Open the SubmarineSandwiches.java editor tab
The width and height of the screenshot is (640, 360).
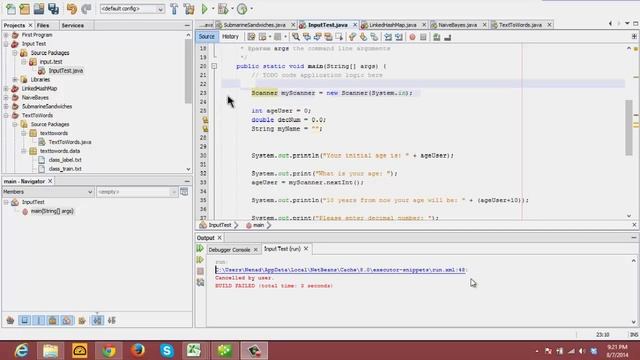tap(254, 25)
